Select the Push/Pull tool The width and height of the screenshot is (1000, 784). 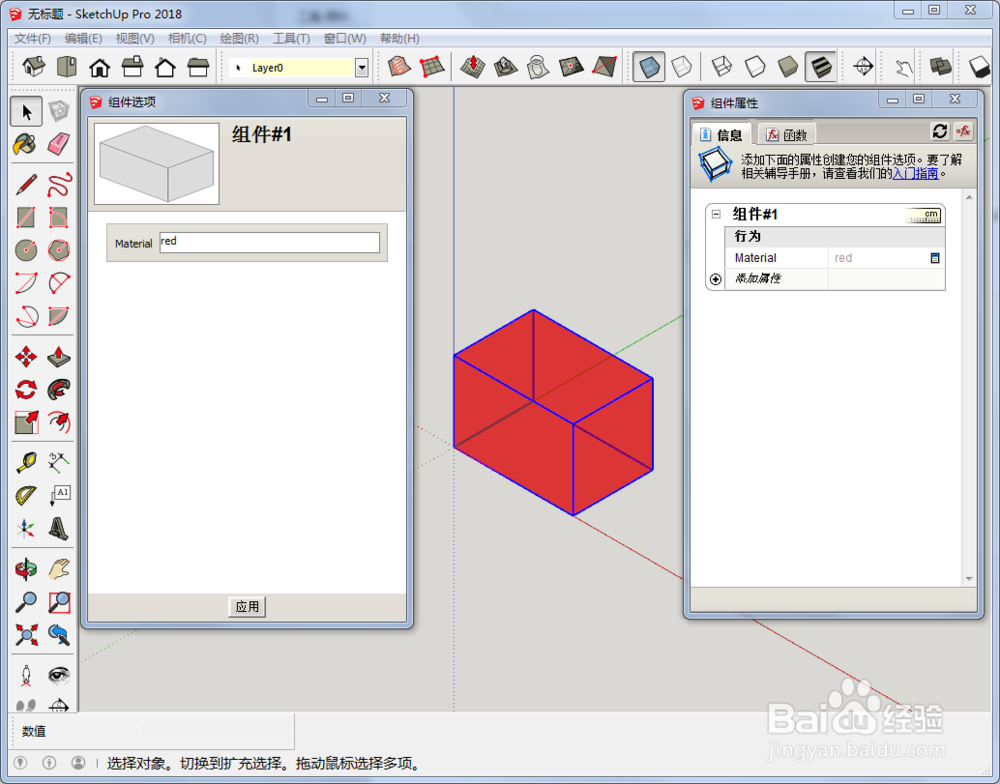coord(59,357)
